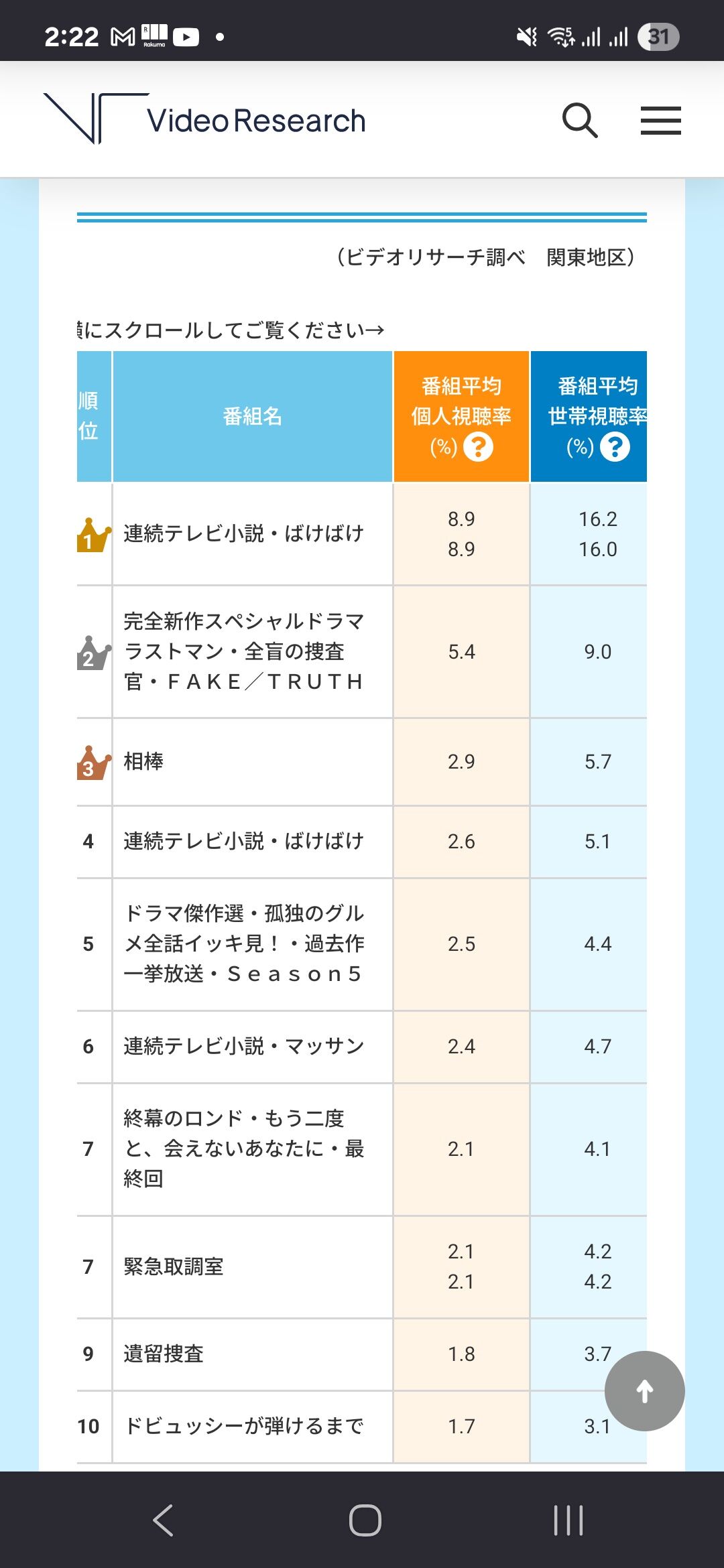724x1568 pixels.
Task: Open the recent apps navigation button
Action: coord(568,1520)
